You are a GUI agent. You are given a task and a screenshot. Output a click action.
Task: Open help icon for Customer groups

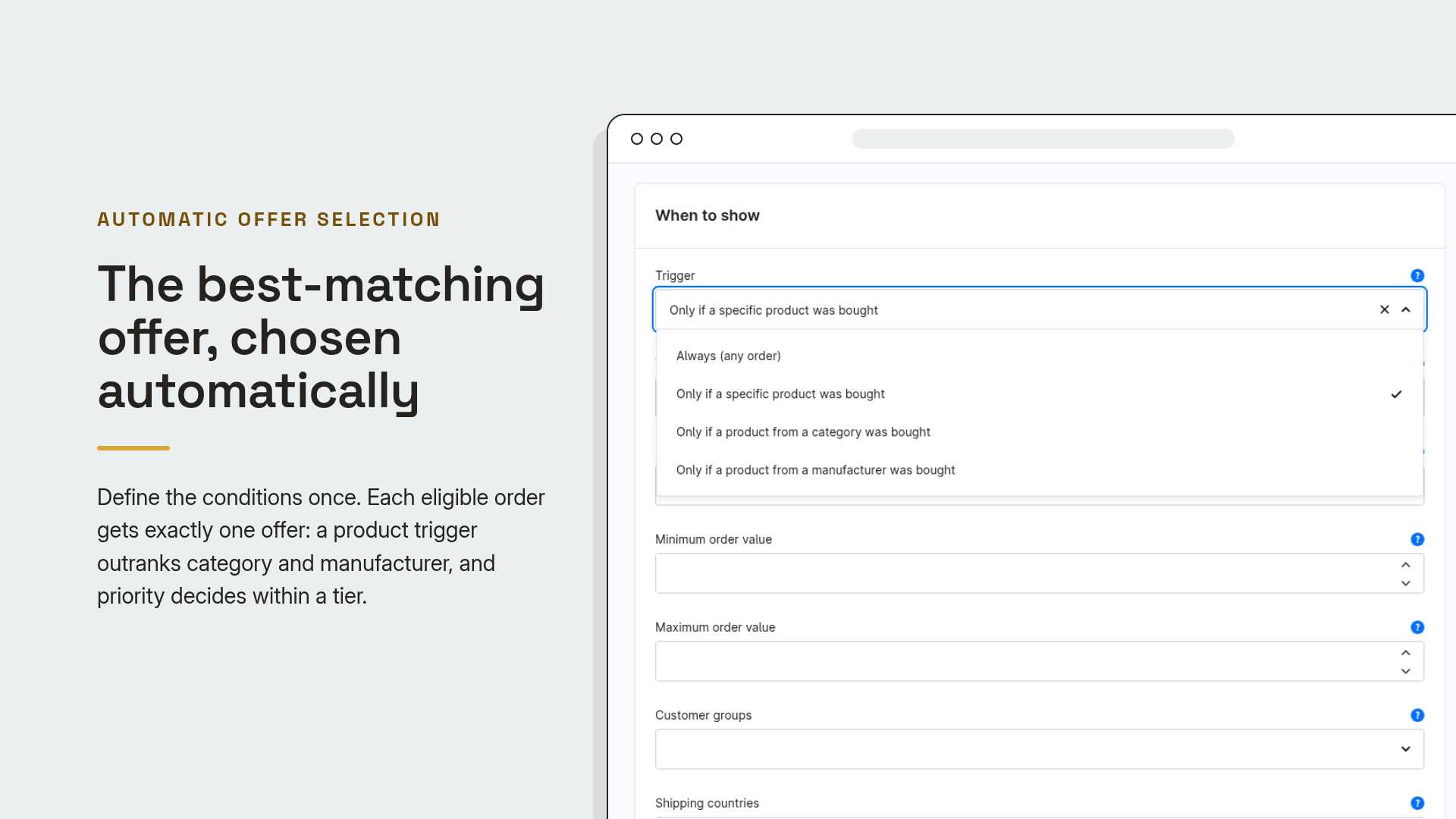coord(1417,715)
